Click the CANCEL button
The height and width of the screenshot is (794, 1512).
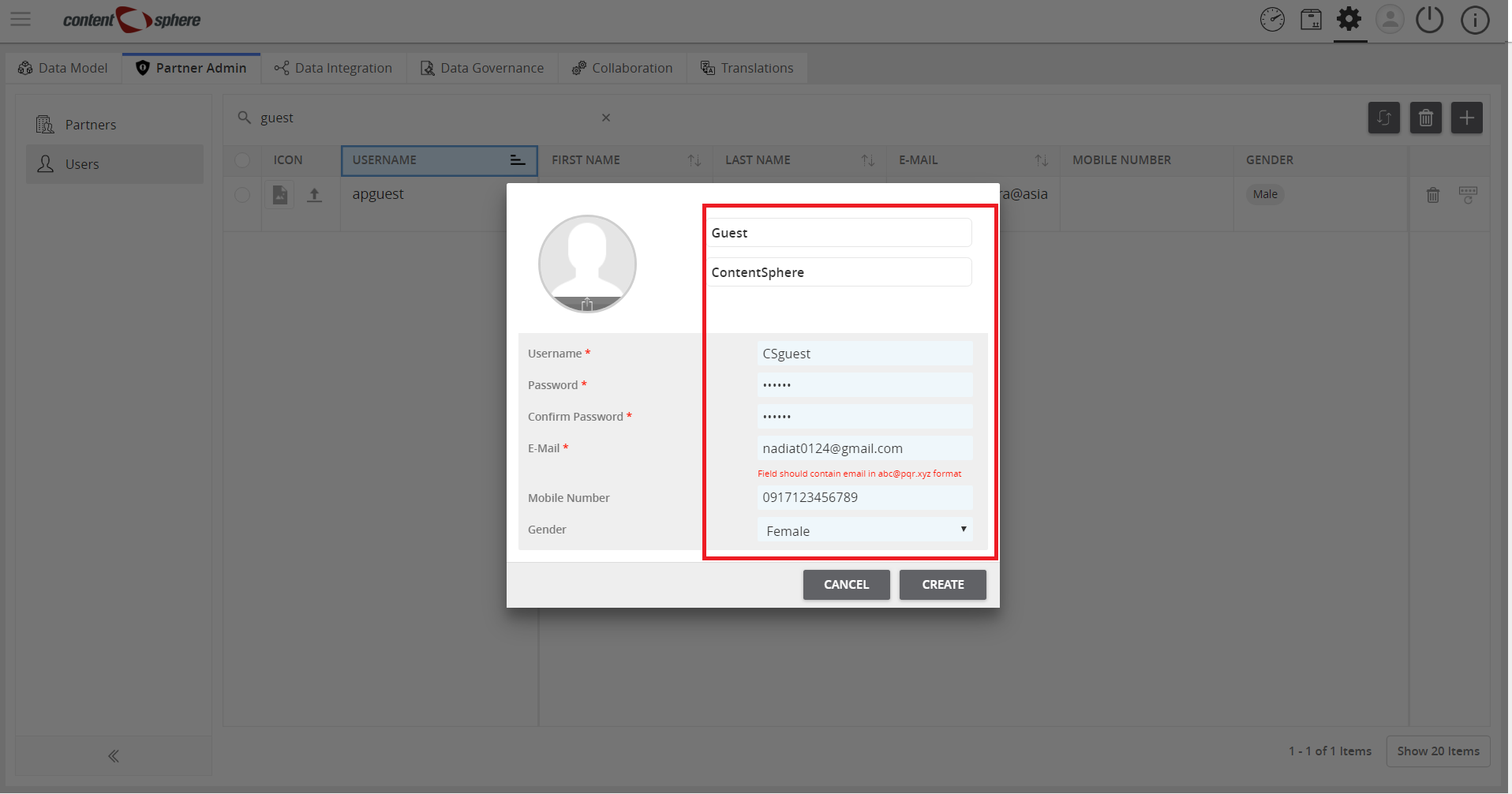847,585
